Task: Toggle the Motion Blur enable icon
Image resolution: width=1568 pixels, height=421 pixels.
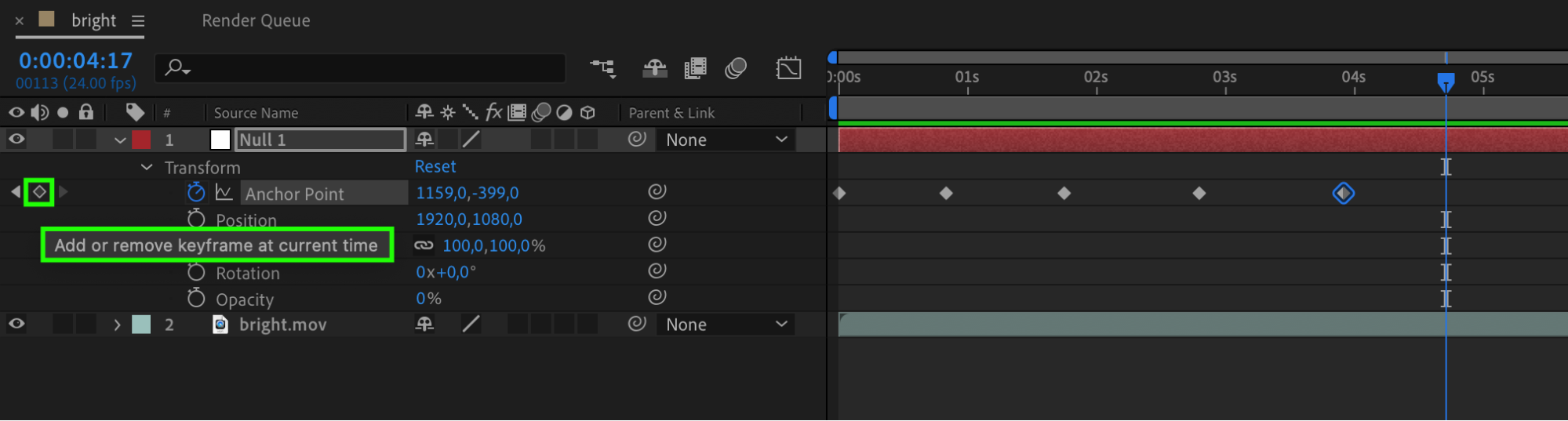Action: (x=735, y=68)
